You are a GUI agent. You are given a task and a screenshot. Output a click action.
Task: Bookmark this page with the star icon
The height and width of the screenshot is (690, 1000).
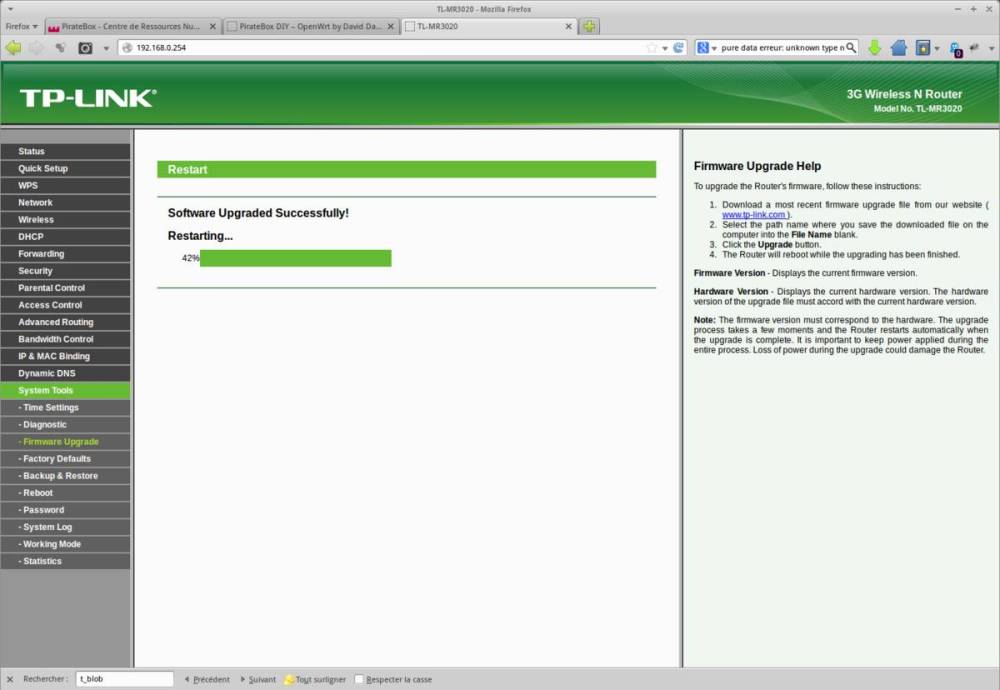click(652, 48)
